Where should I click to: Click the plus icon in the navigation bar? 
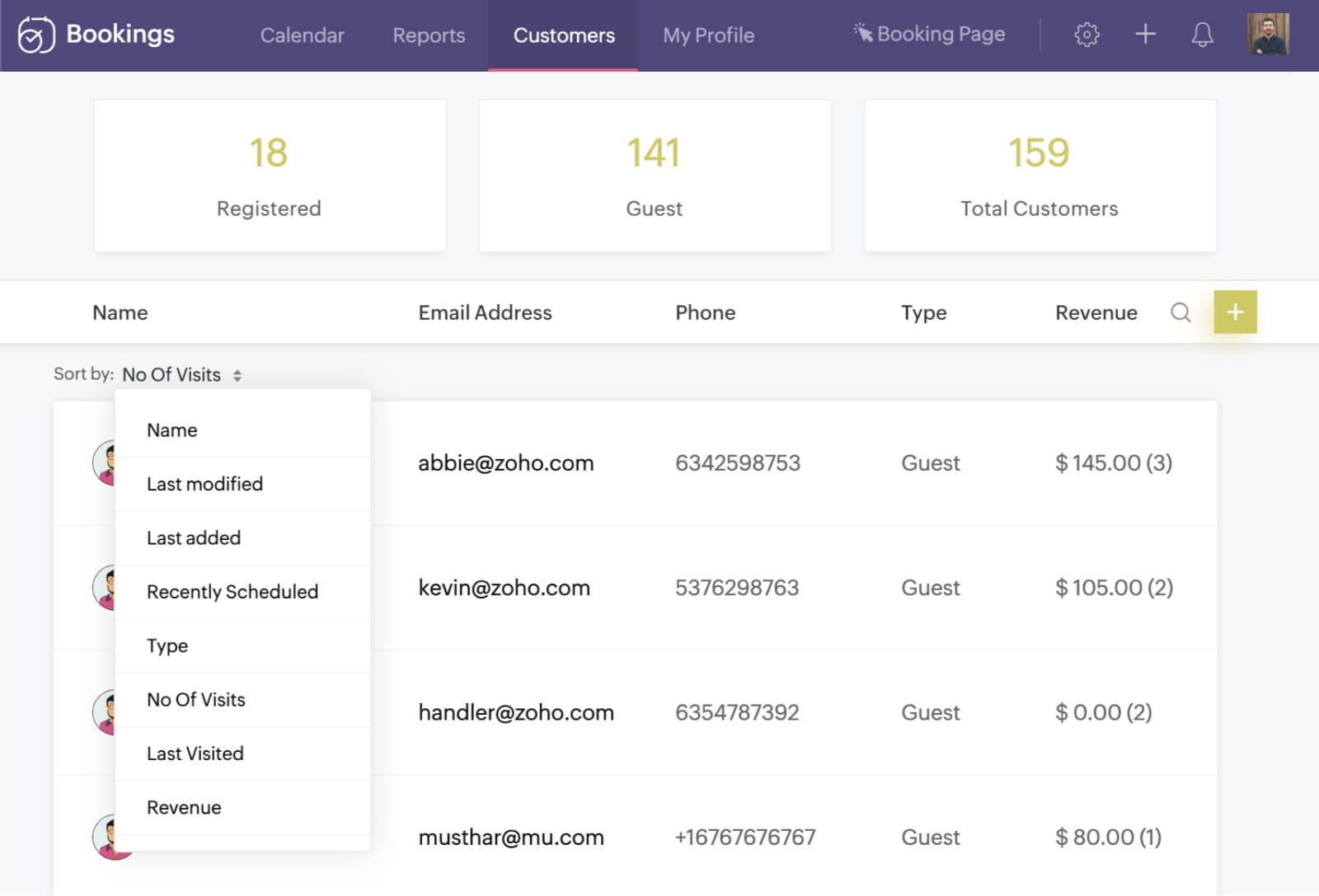(1145, 35)
